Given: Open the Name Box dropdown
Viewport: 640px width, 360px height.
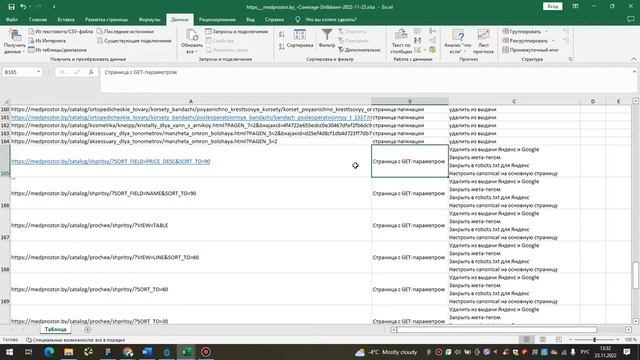Looking at the screenshot, I should [x=38, y=72].
